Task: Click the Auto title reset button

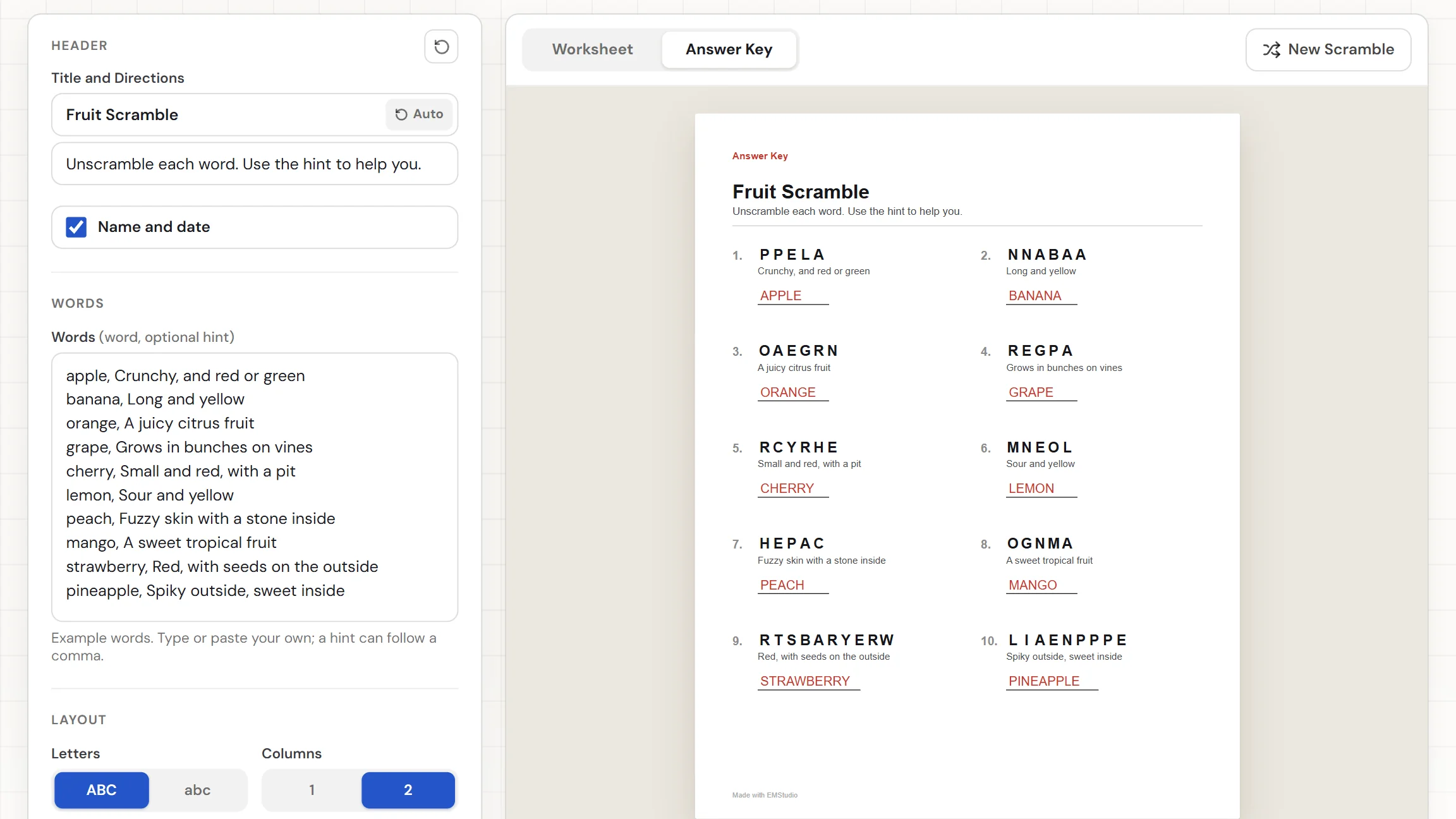Action: (419, 114)
